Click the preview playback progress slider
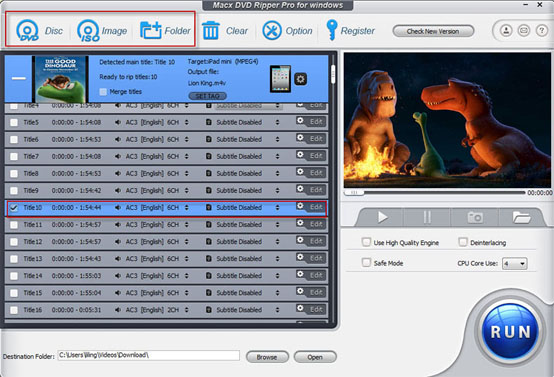Image resolution: width=554 pixels, height=377 pixels. click(x=435, y=192)
